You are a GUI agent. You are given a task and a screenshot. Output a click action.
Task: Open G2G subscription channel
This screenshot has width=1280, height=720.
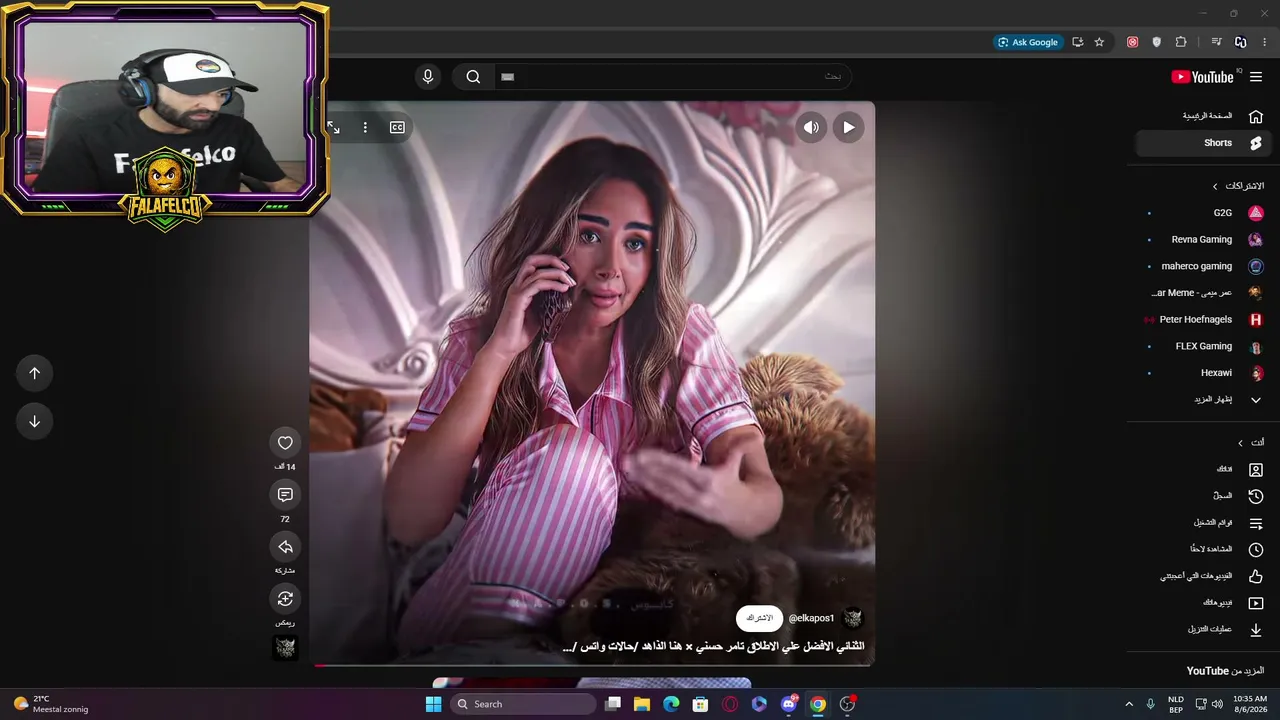coord(1203,213)
